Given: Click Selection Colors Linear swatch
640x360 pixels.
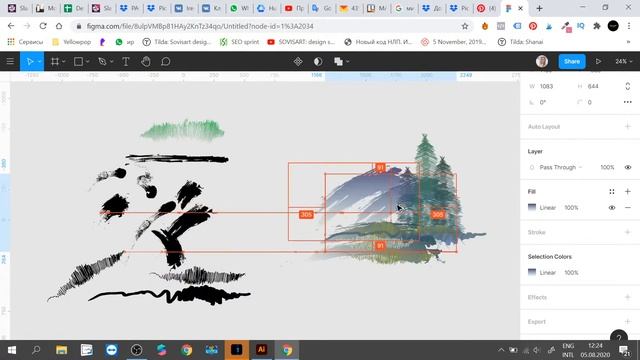Looking at the screenshot, I should click(532, 272).
